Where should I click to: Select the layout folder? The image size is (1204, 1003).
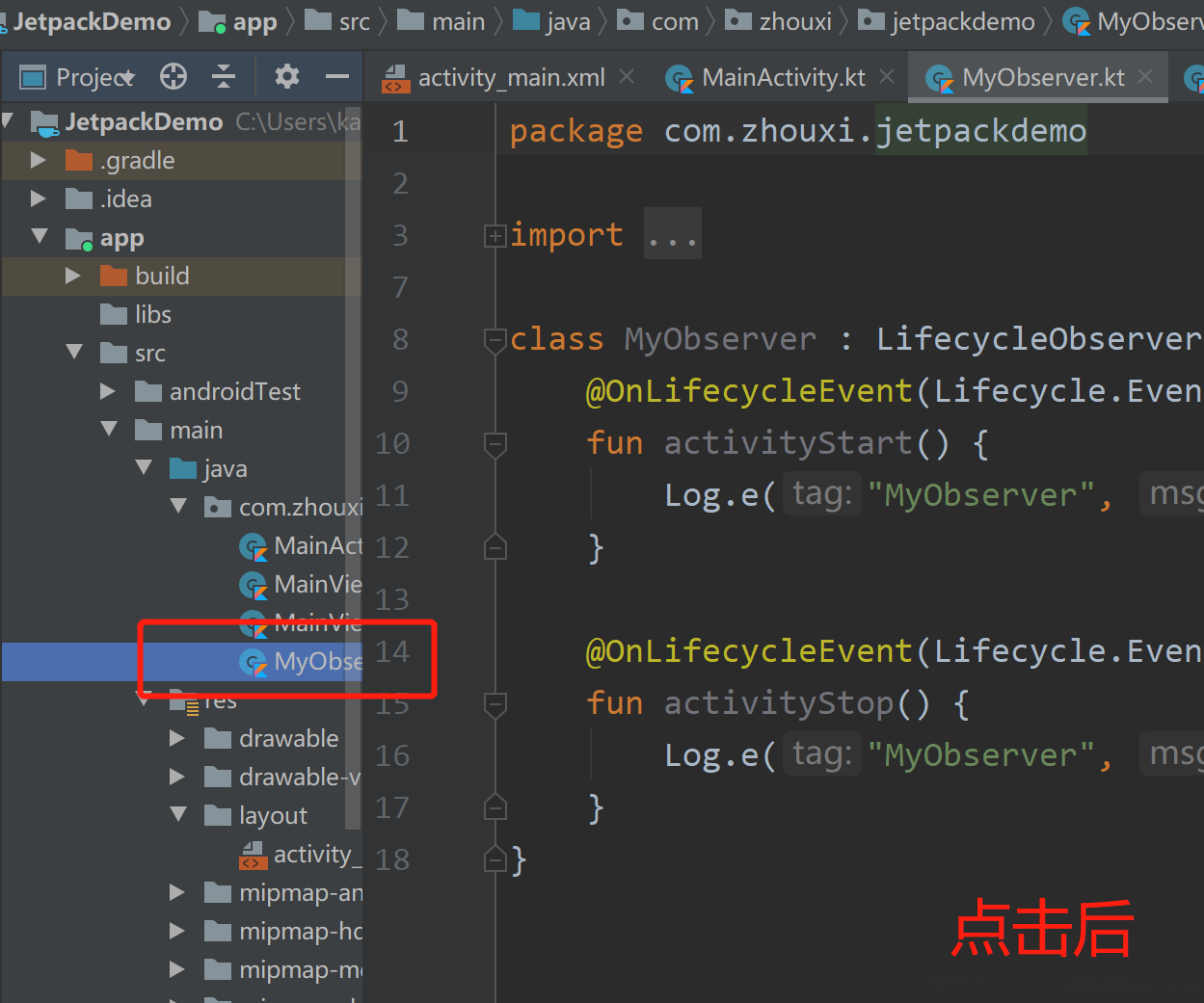pos(181,815)
